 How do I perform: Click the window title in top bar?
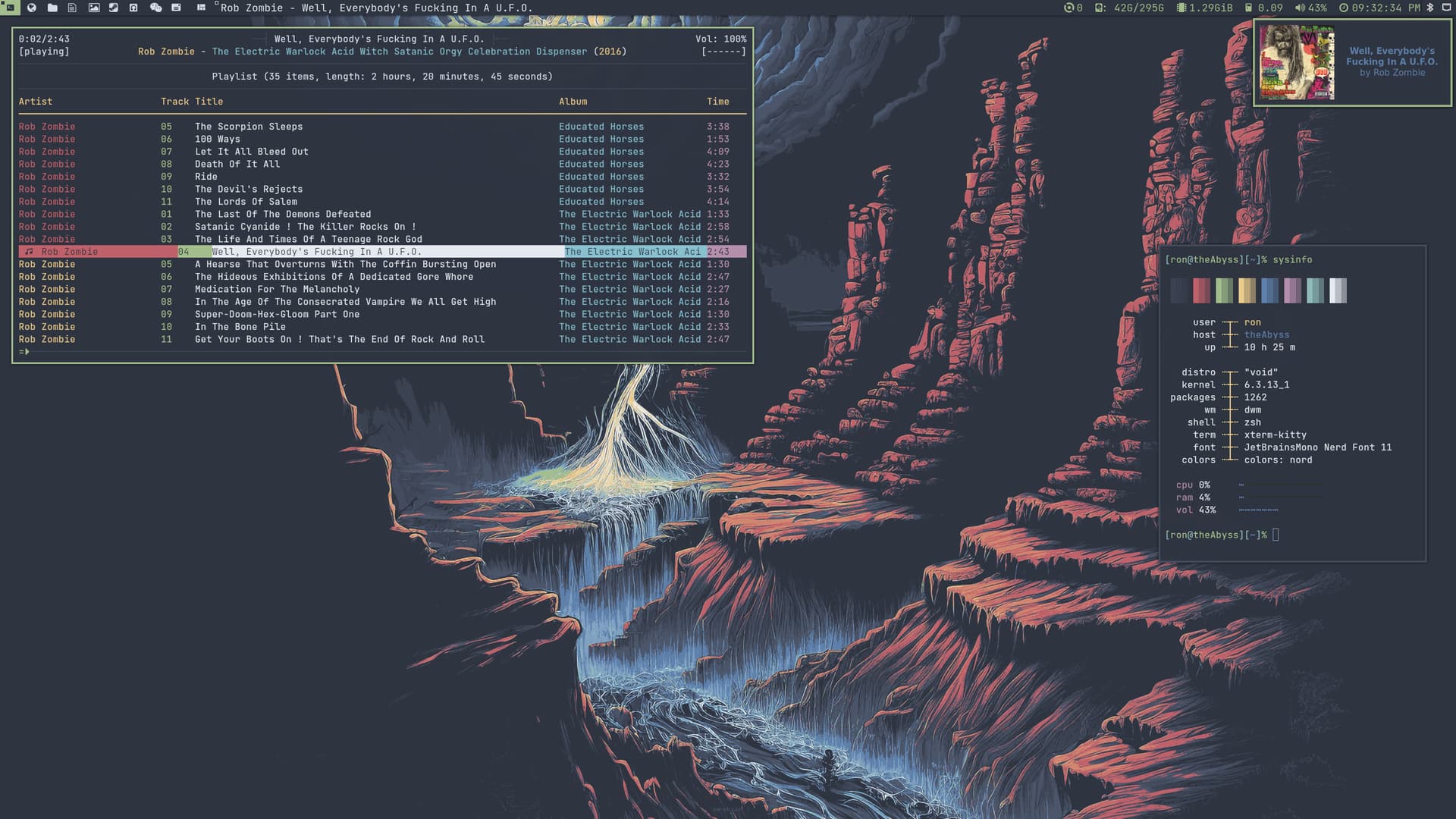[x=376, y=8]
